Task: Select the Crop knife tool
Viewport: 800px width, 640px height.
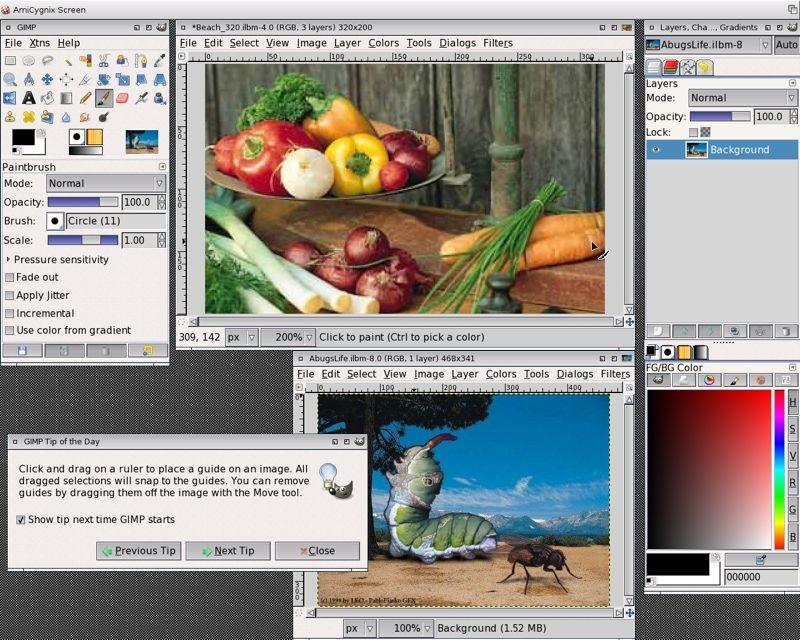Action: (85, 79)
